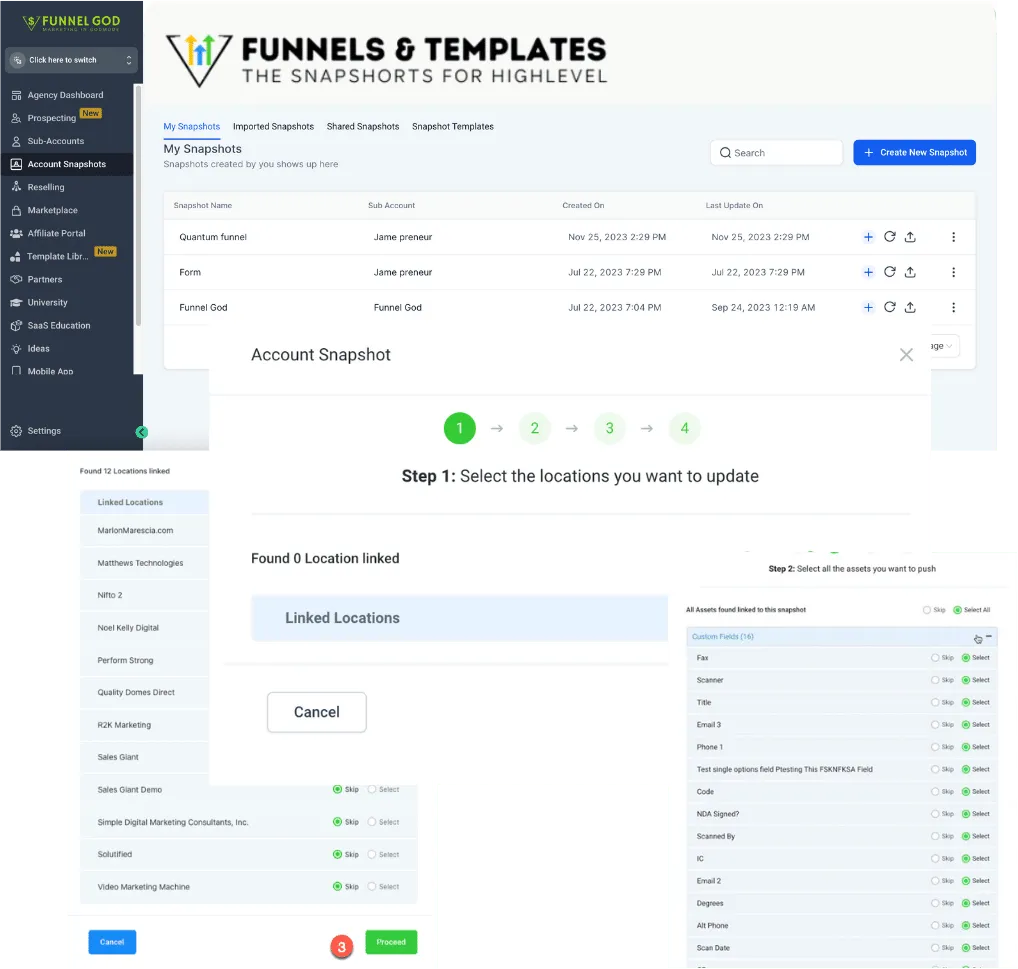Go to wizard step 4
1018x969 pixels.
tap(684, 428)
